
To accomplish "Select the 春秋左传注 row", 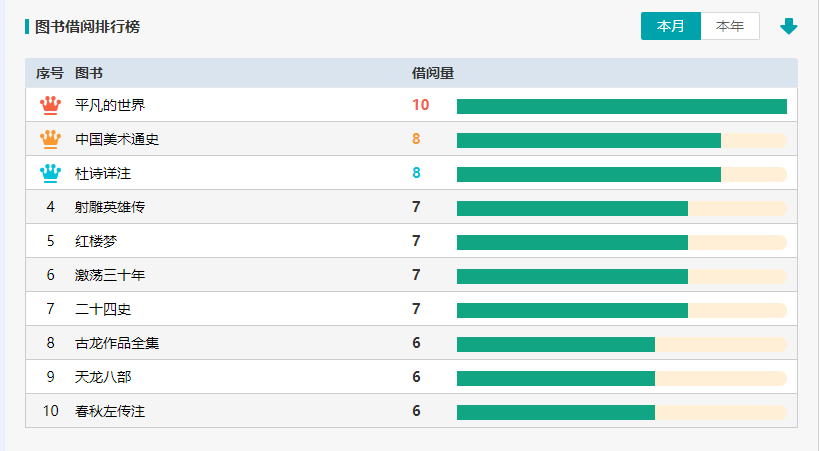I will 110,411.
